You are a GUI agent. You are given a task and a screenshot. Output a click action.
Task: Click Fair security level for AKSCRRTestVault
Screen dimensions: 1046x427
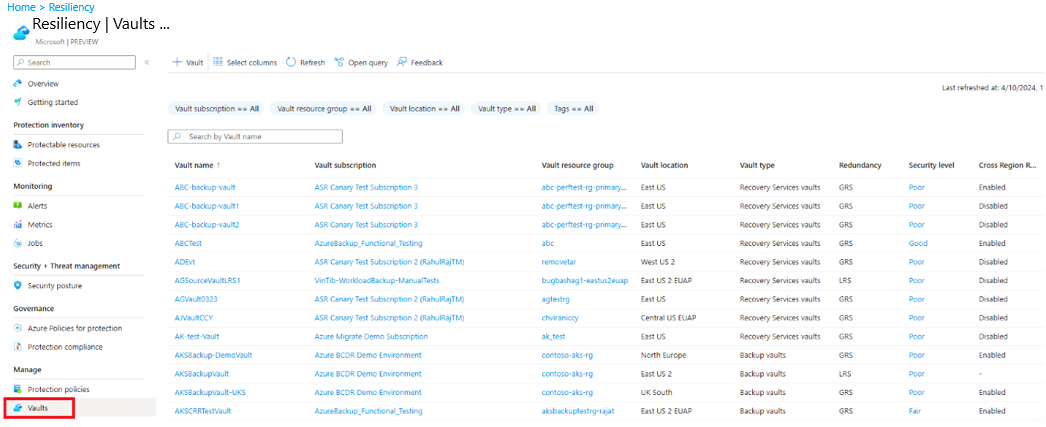(x=915, y=411)
